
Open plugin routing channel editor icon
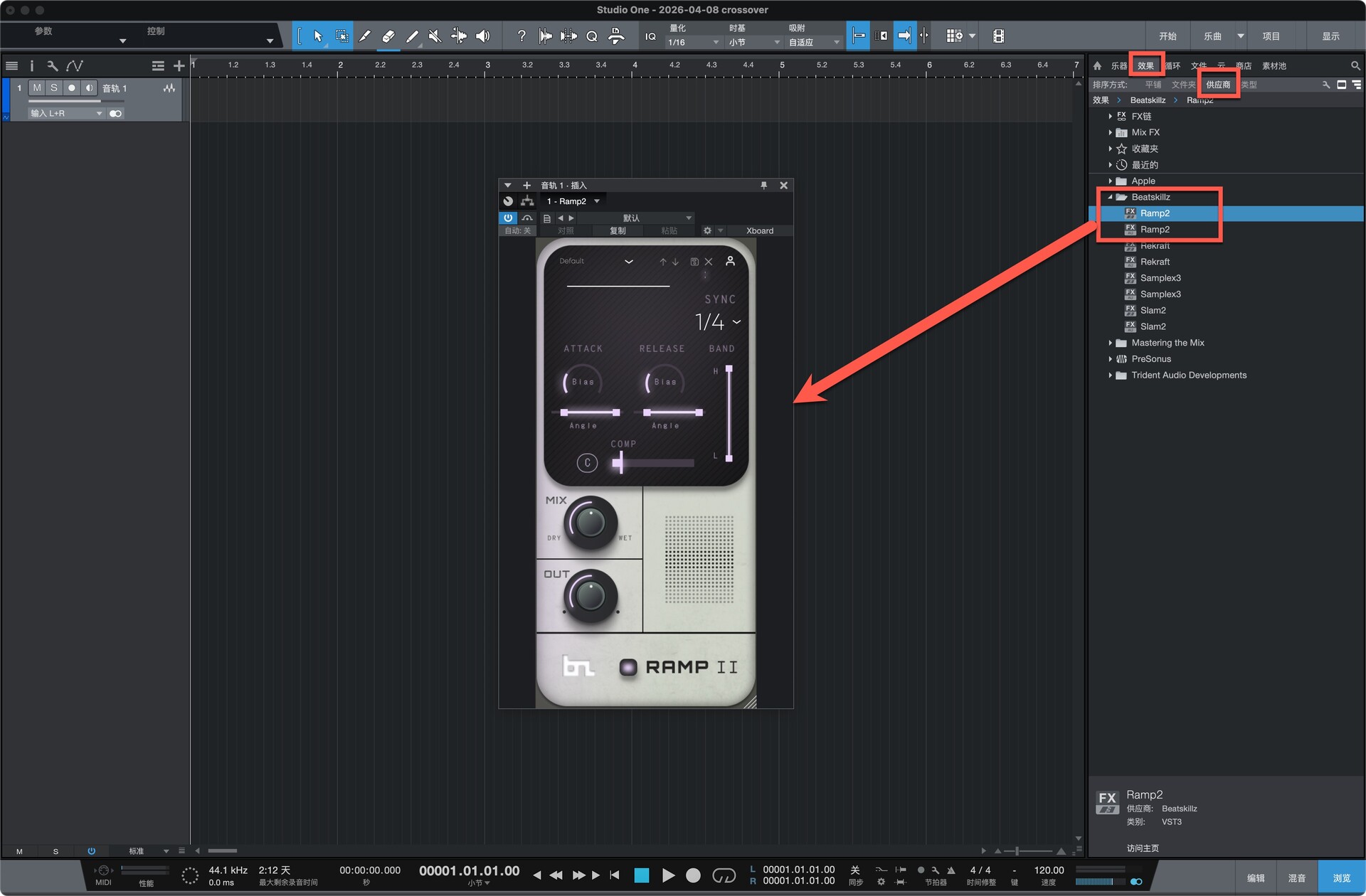coord(527,201)
